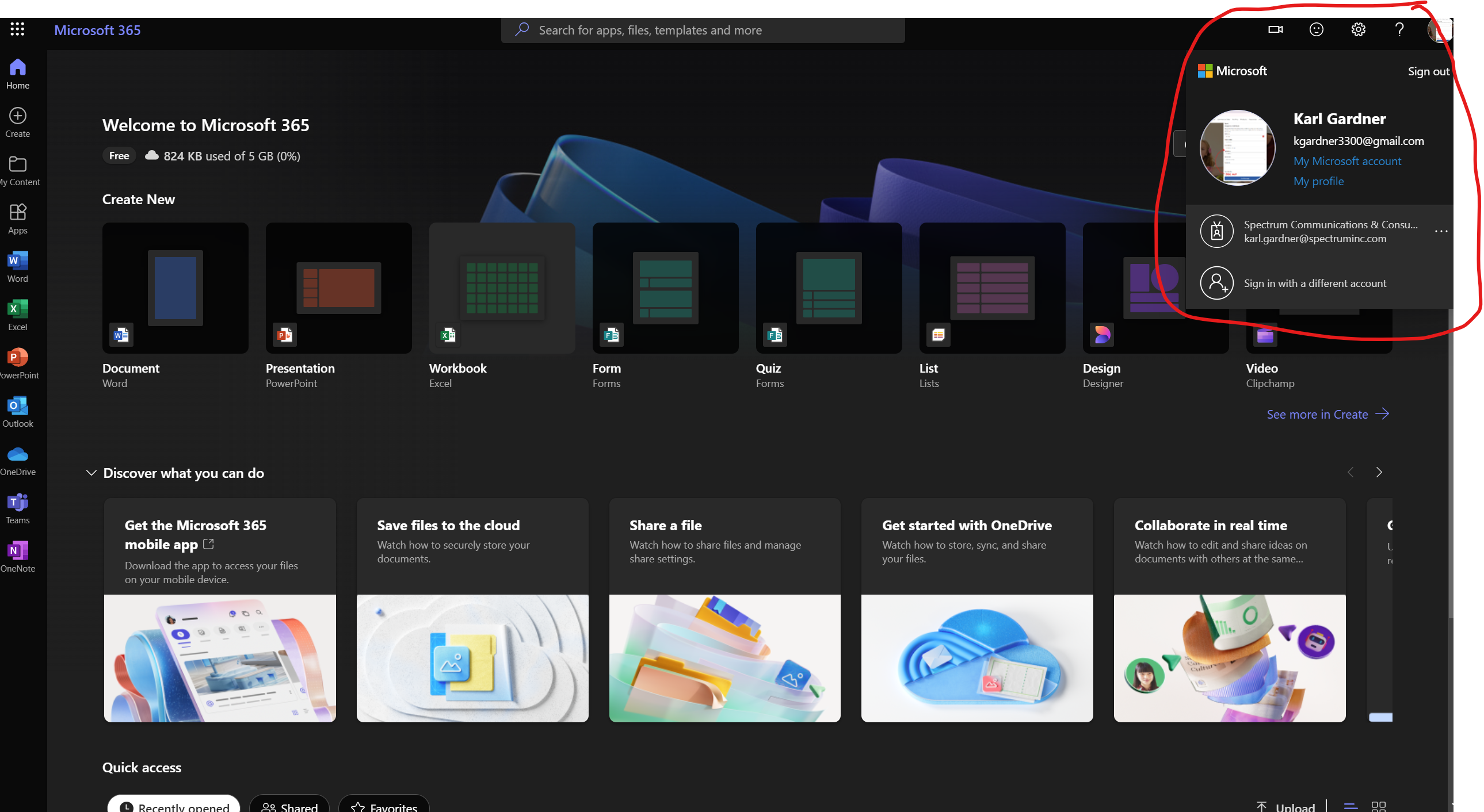Click the Microsoft logo in account panel

tap(1231, 71)
